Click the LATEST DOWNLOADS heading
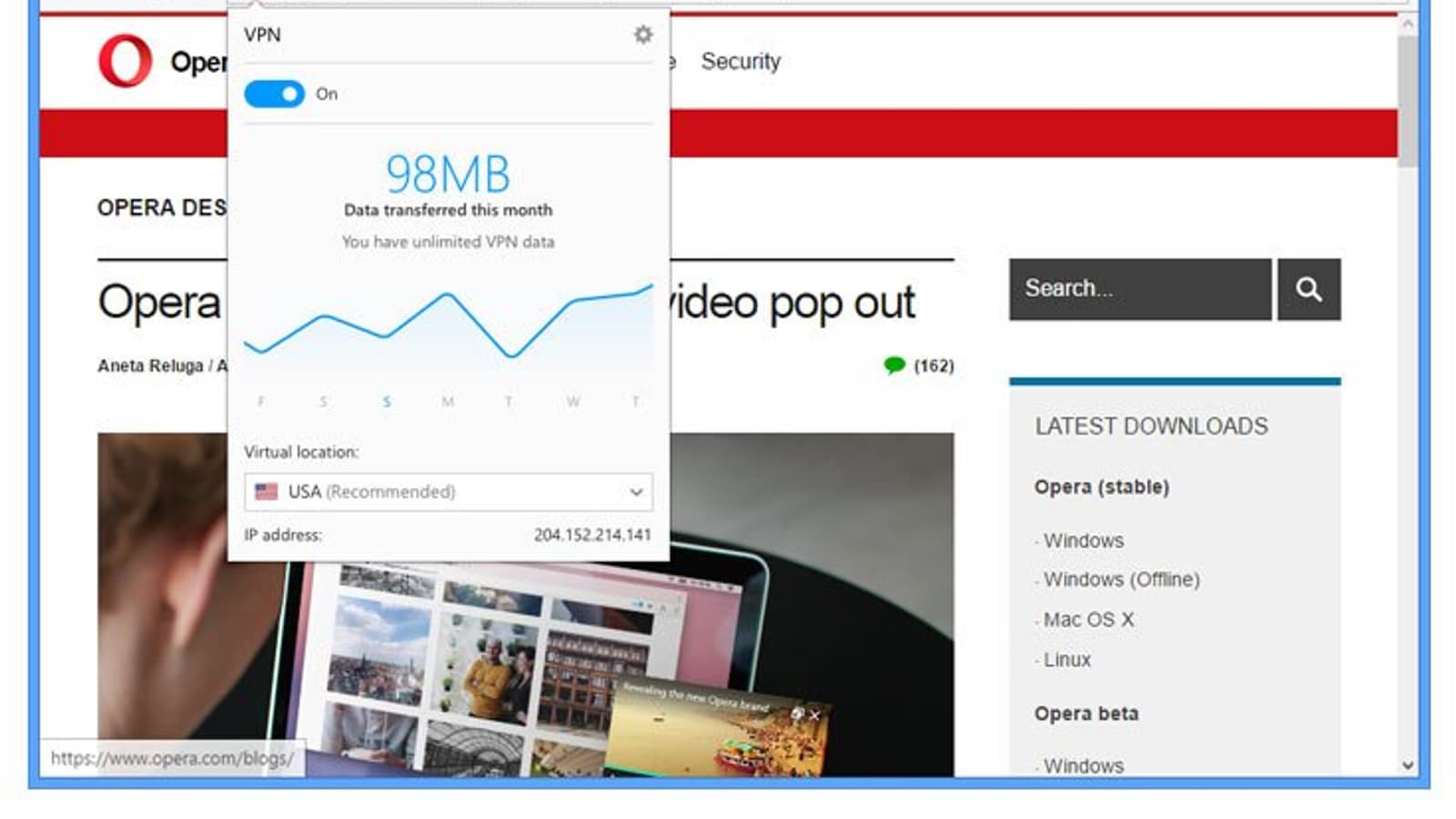The width and height of the screenshot is (1456, 819). click(1151, 426)
